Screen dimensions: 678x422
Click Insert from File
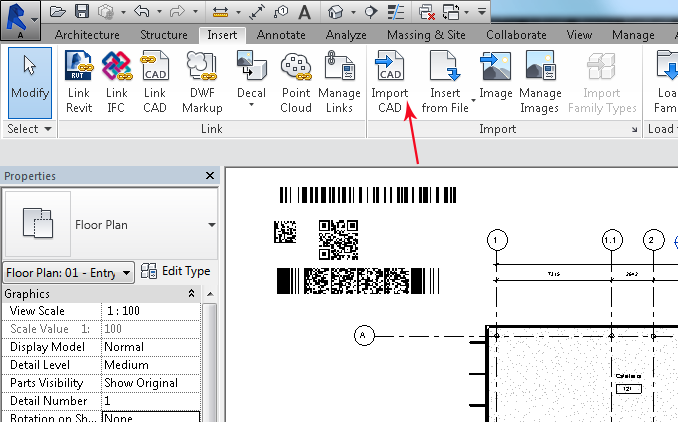pos(445,82)
